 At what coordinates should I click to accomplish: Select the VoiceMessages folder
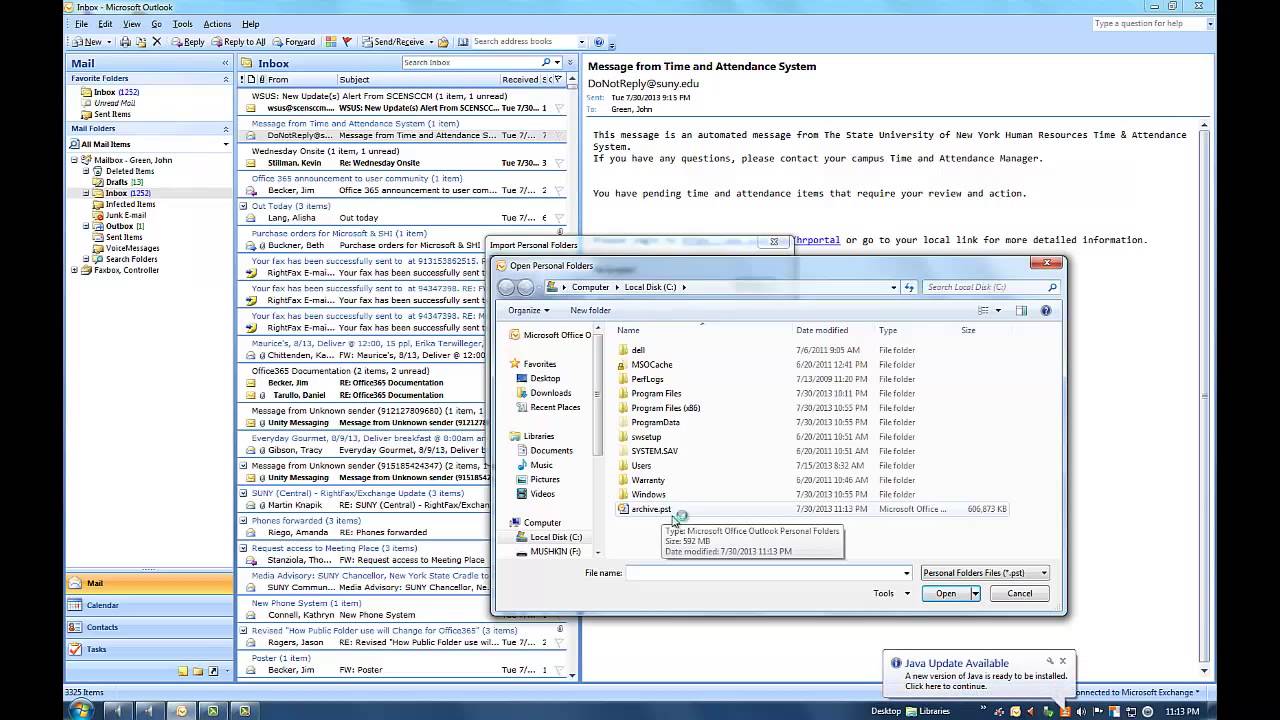(x=132, y=248)
